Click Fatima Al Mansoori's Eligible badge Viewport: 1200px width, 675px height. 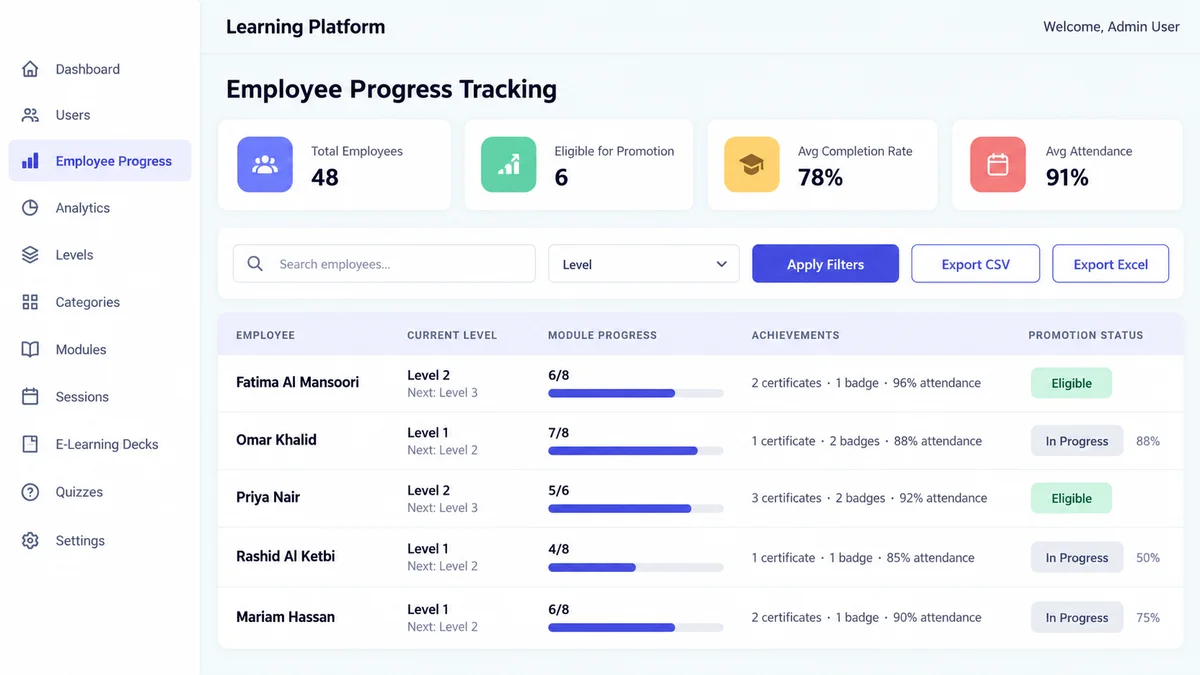(1071, 383)
